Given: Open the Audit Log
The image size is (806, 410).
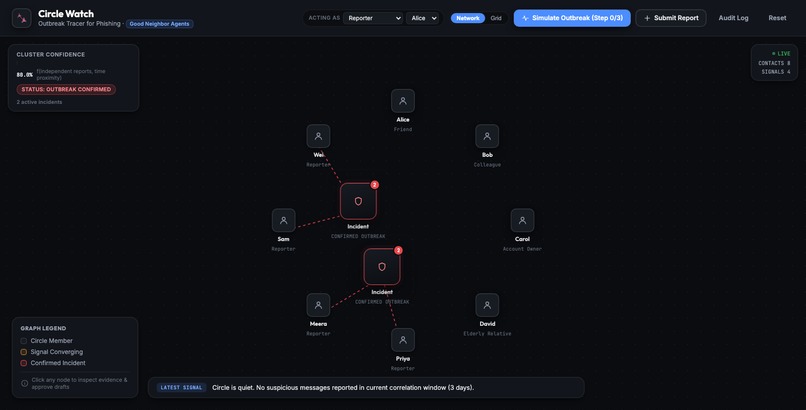Looking at the screenshot, I should click(734, 18).
